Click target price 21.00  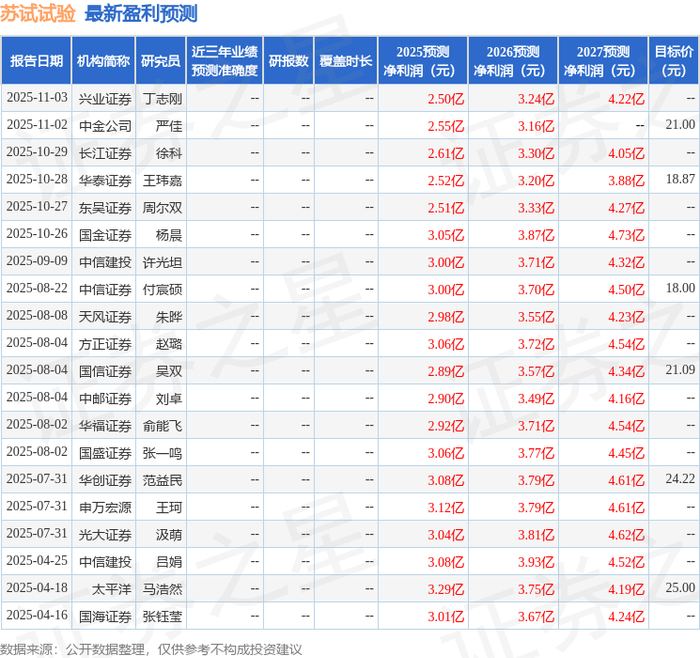click(x=680, y=125)
